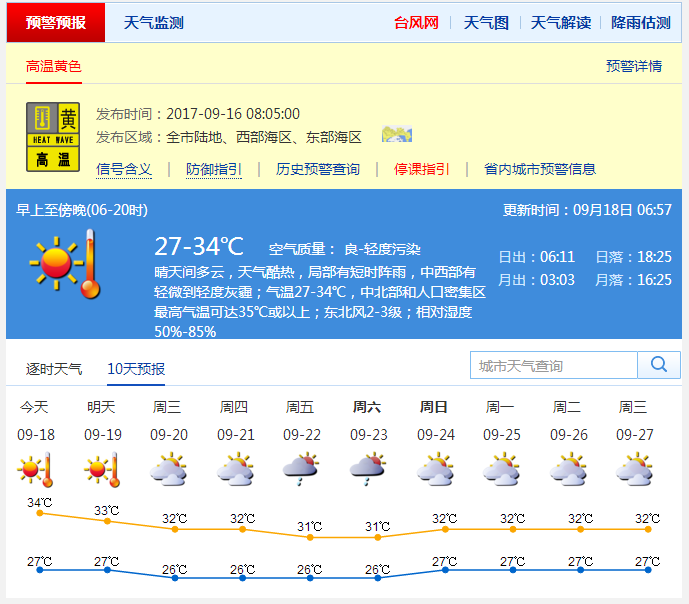Click the 周日 forecast label
The width and height of the screenshot is (689, 604).
[x=434, y=407]
